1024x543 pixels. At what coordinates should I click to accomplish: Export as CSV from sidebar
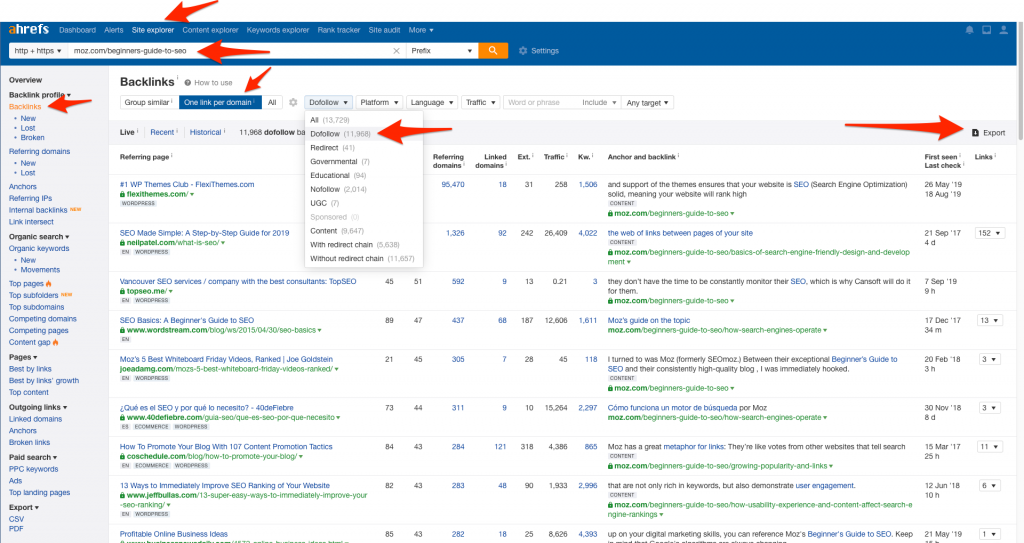pyautogui.click(x=16, y=519)
